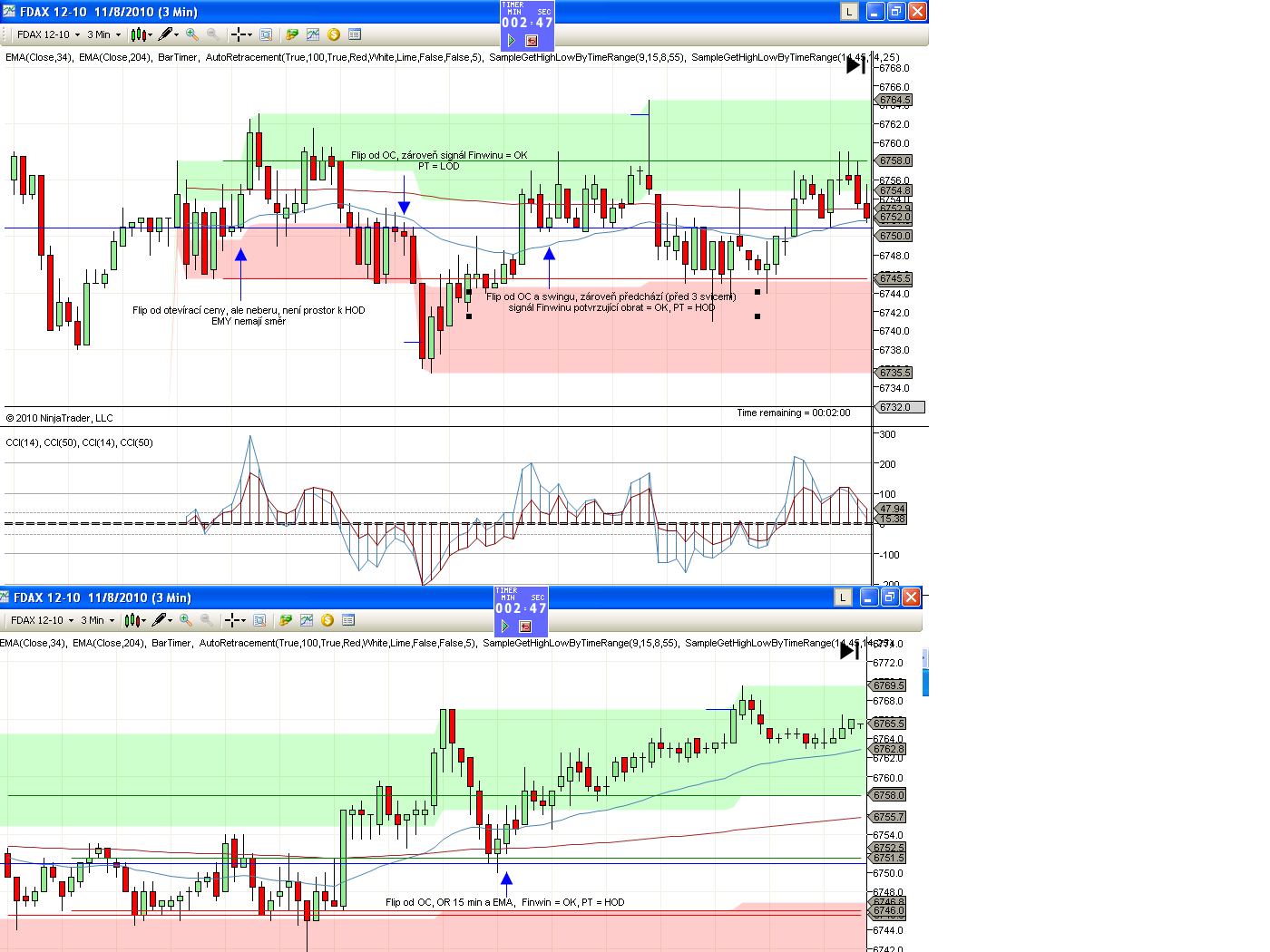Open drawing tools pencil in upper chart window

coord(167,34)
